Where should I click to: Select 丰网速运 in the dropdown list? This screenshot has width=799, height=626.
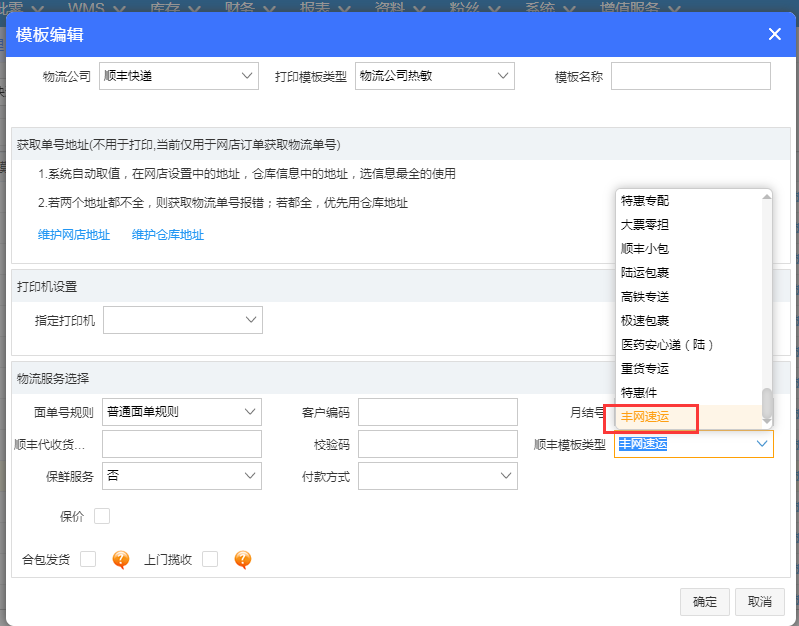coord(689,416)
